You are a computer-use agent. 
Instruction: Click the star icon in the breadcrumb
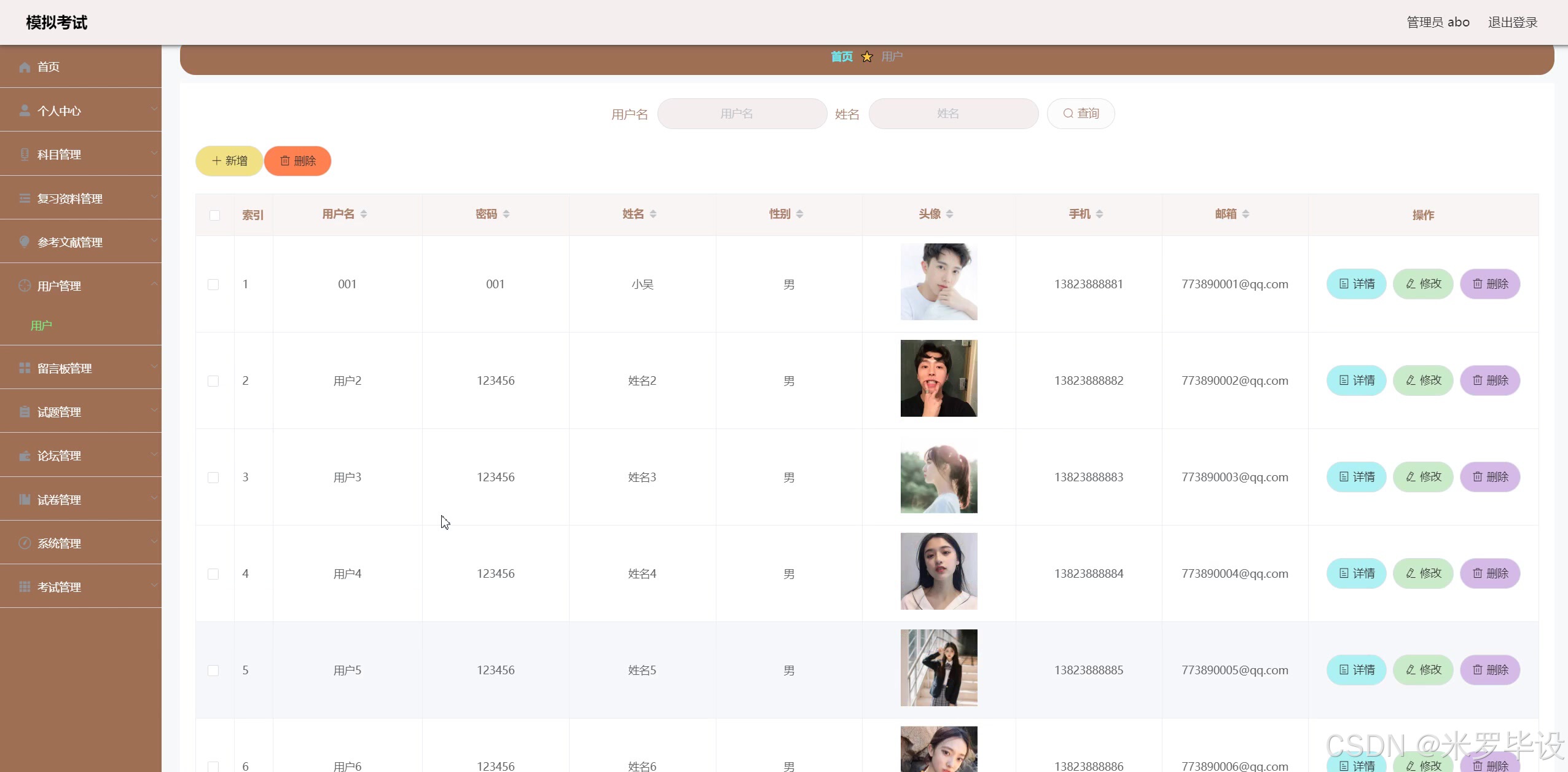867,57
